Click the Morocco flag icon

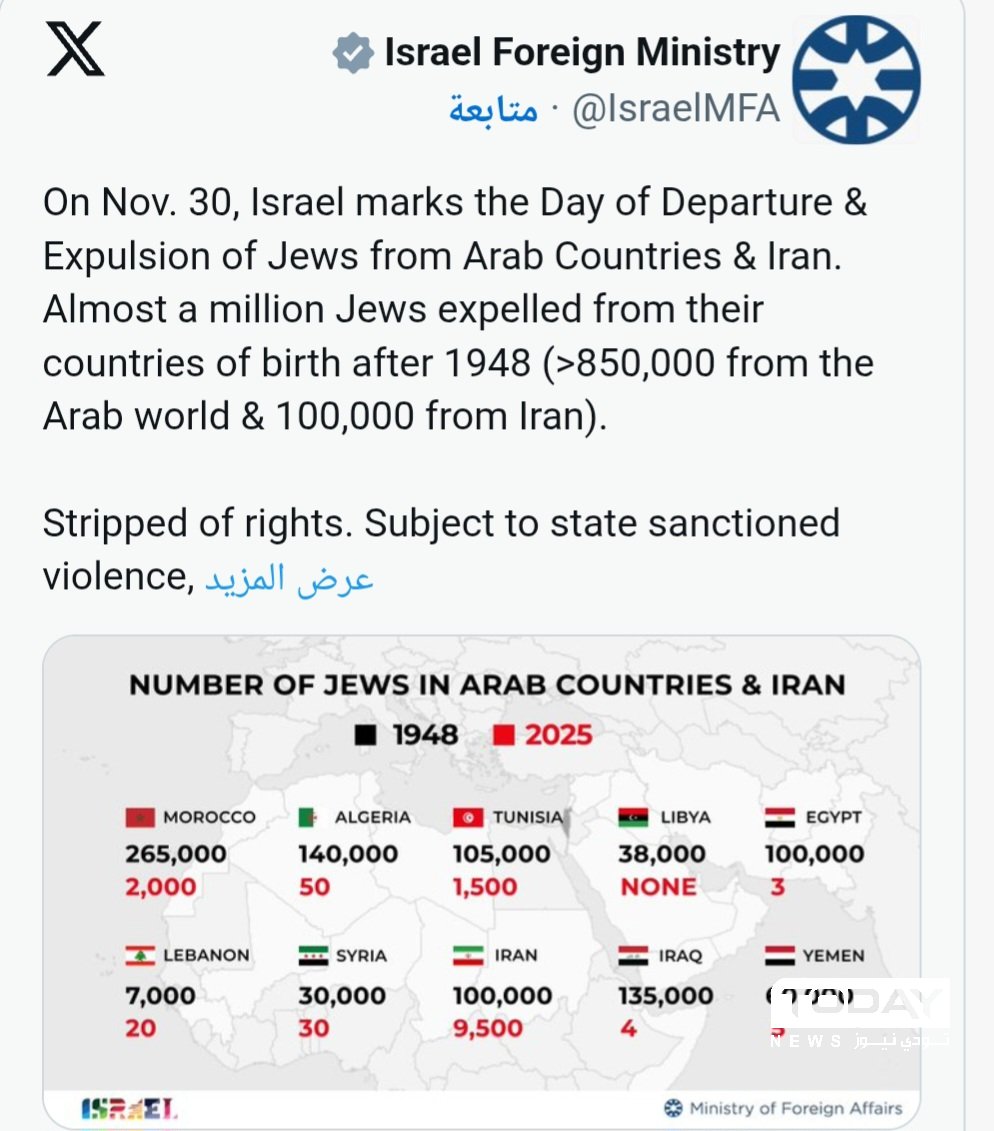[x=140, y=817]
